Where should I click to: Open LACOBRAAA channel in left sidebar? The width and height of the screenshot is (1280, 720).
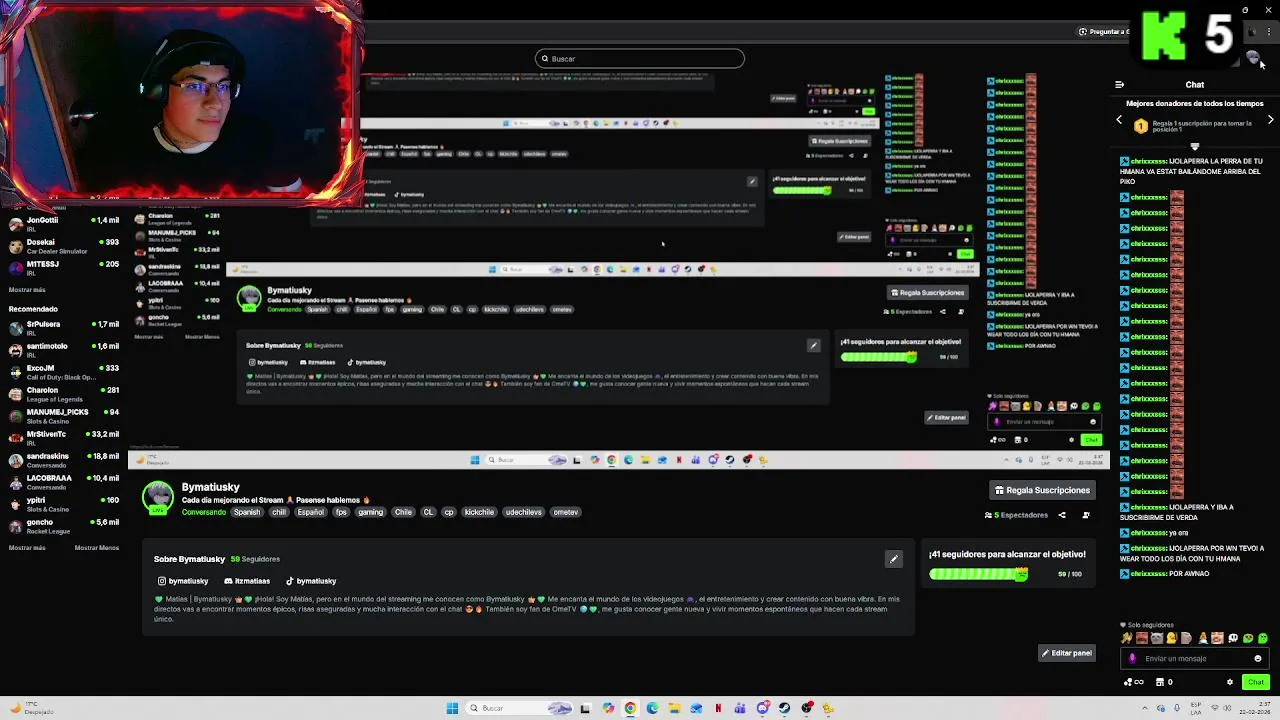point(62,482)
